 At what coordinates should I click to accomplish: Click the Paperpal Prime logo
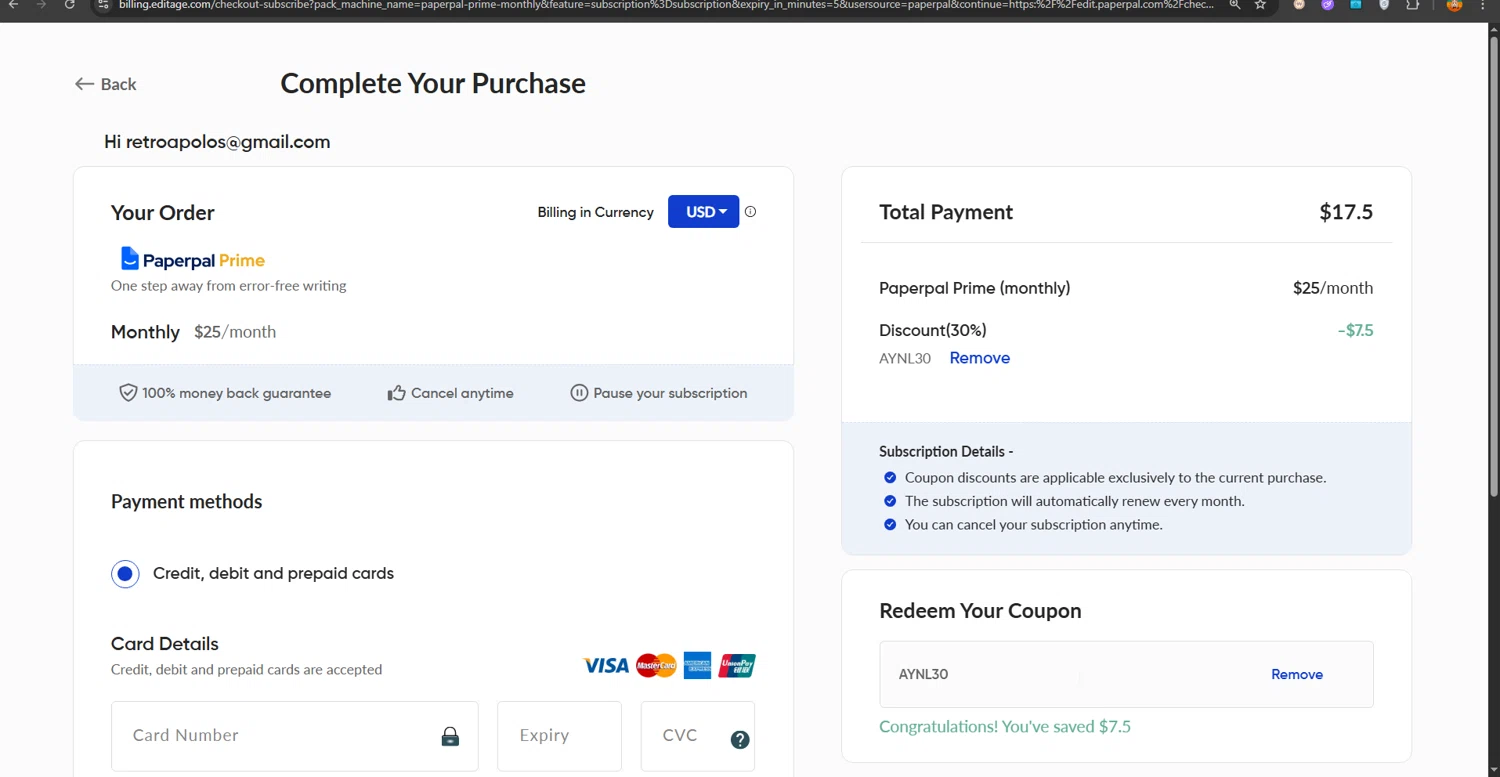point(193,259)
